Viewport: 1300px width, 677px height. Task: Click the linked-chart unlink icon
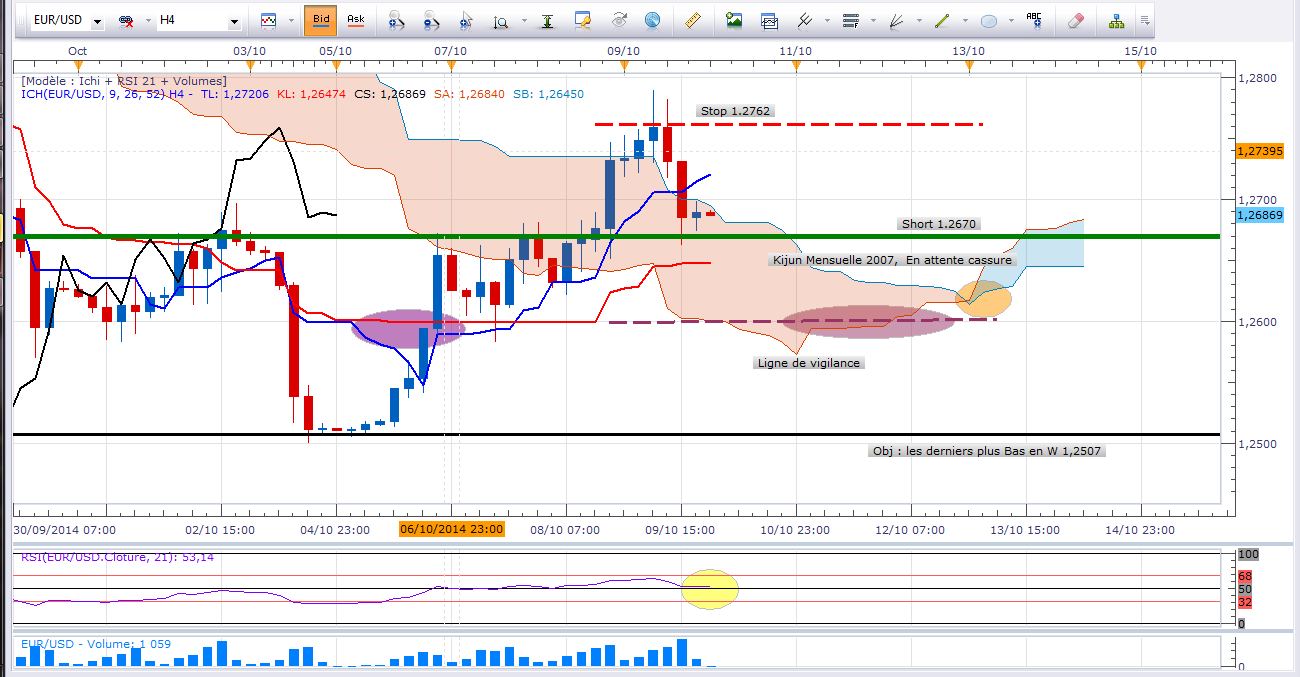126,20
